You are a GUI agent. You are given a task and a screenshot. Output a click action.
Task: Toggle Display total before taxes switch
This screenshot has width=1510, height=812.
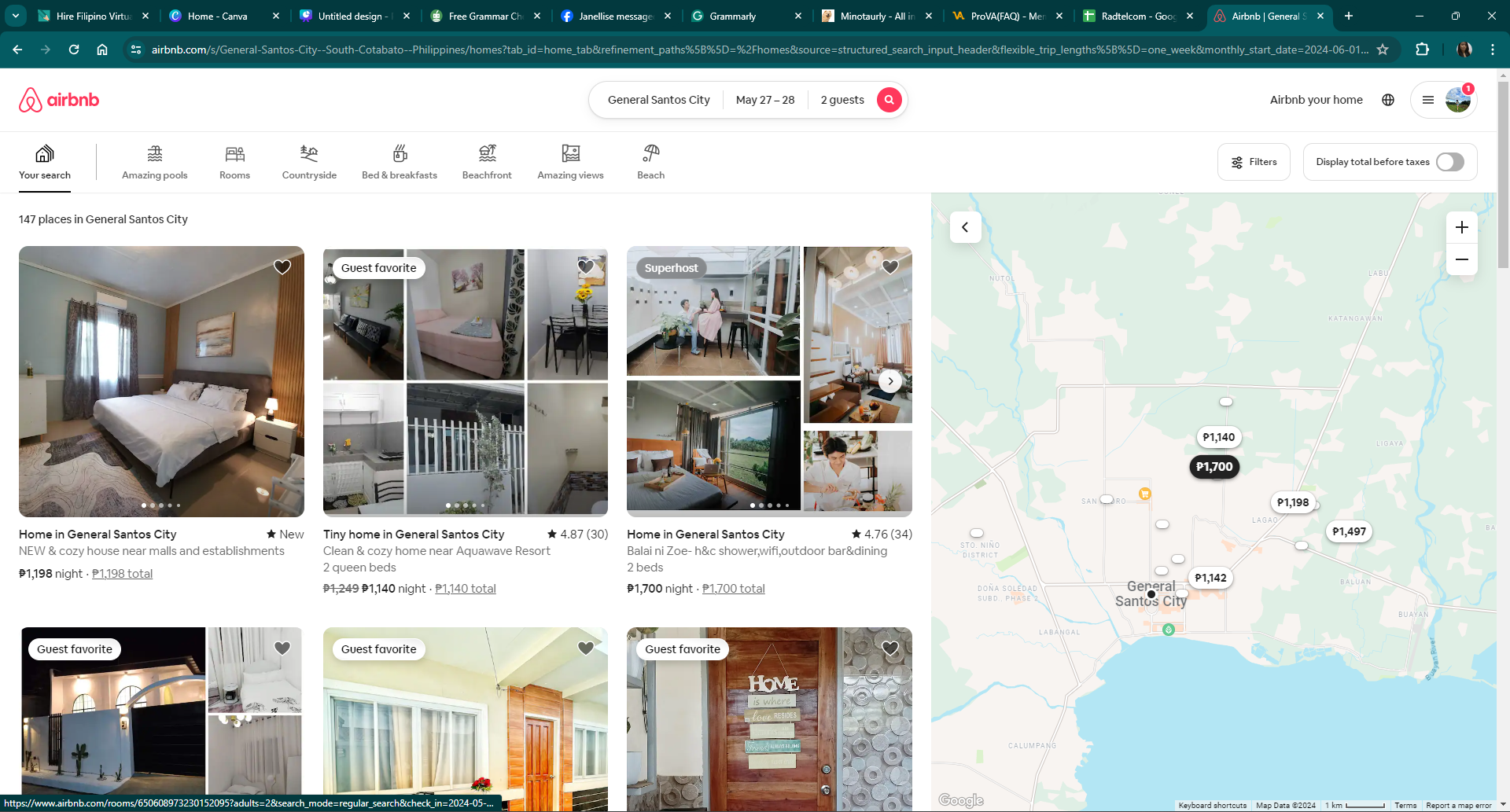pyautogui.click(x=1450, y=162)
